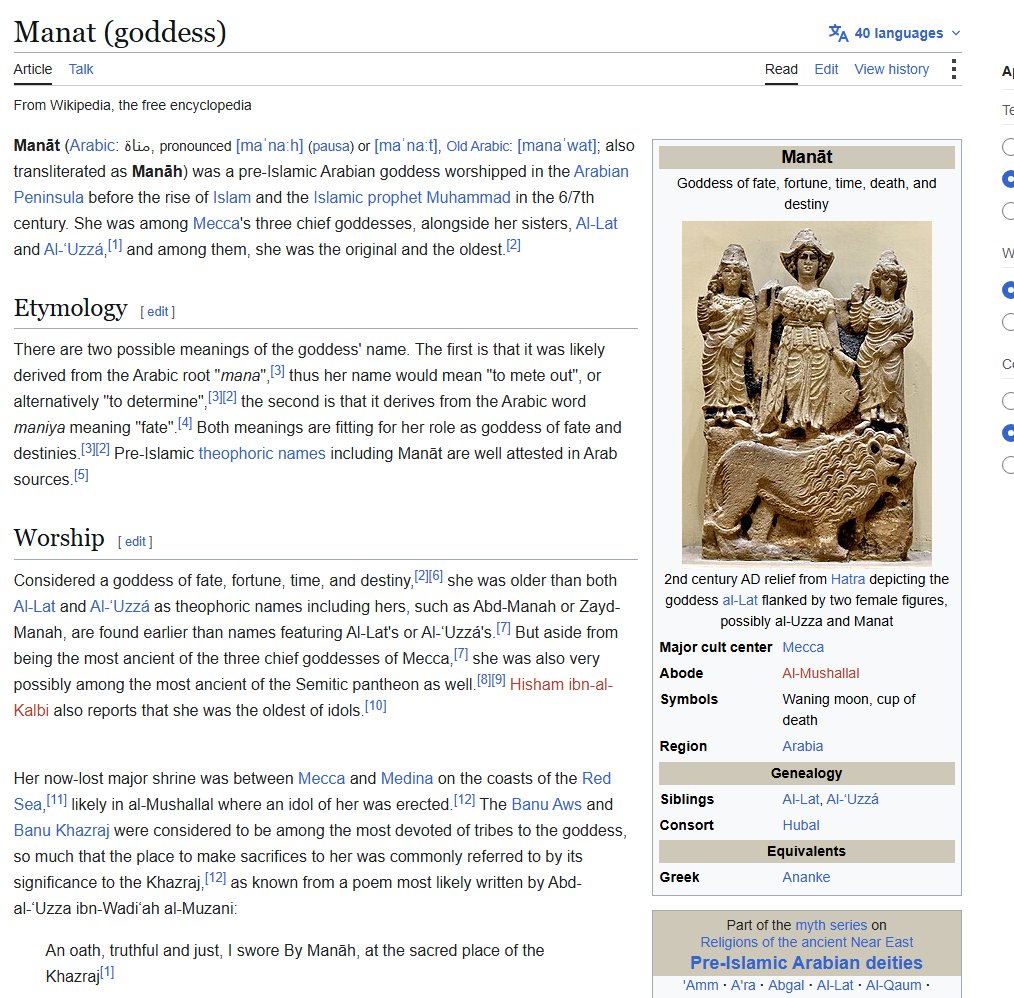Open Pre-Islamic Arabian deities heading link

(806, 963)
